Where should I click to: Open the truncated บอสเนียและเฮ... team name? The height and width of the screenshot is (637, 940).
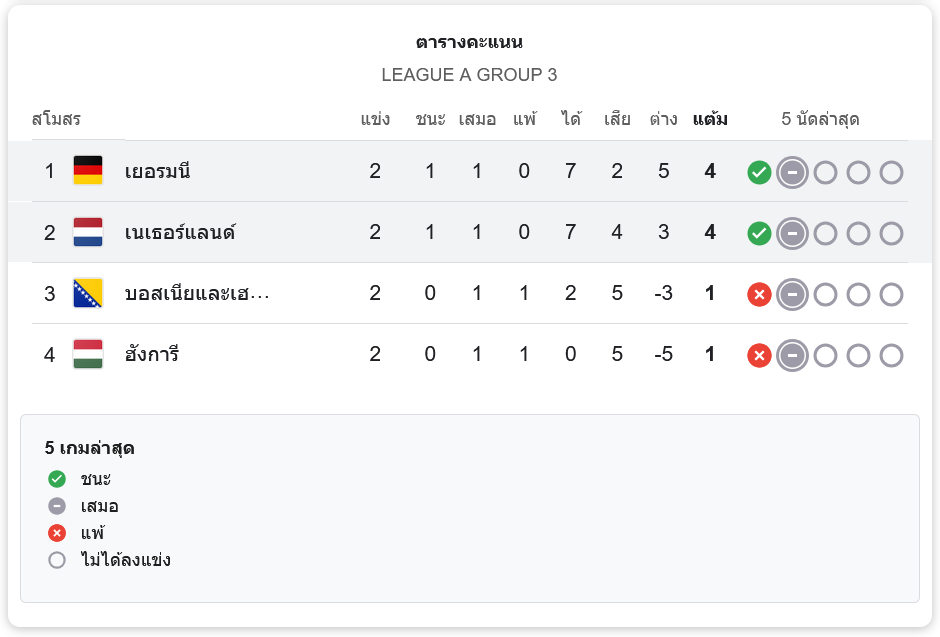[x=197, y=293]
